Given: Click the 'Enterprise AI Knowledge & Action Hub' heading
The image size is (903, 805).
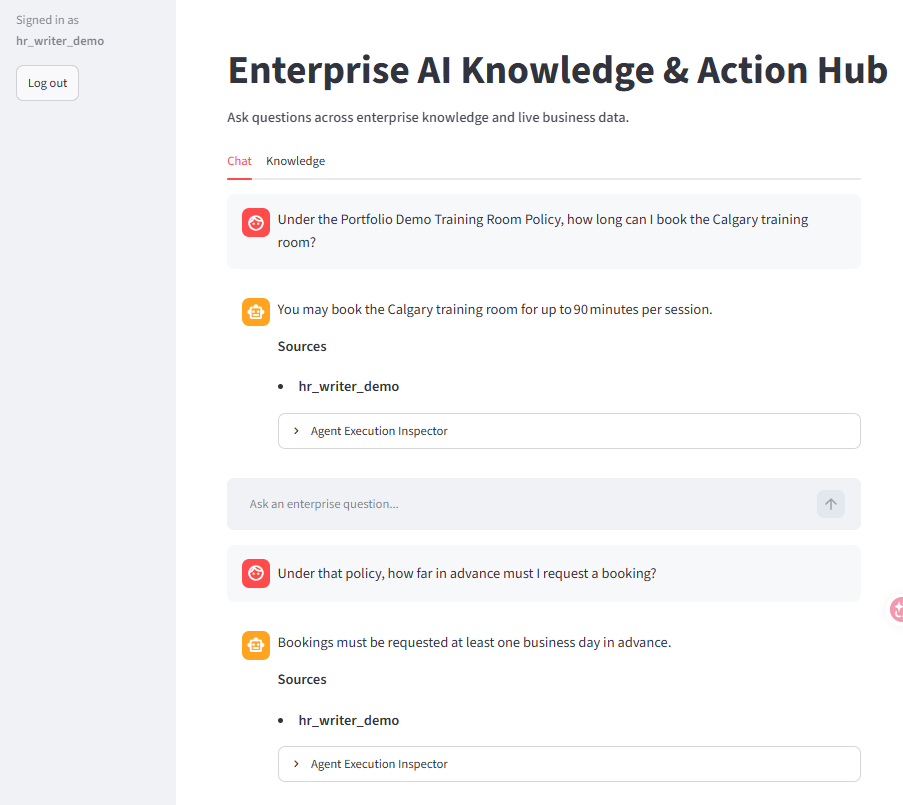Looking at the screenshot, I should [557, 70].
